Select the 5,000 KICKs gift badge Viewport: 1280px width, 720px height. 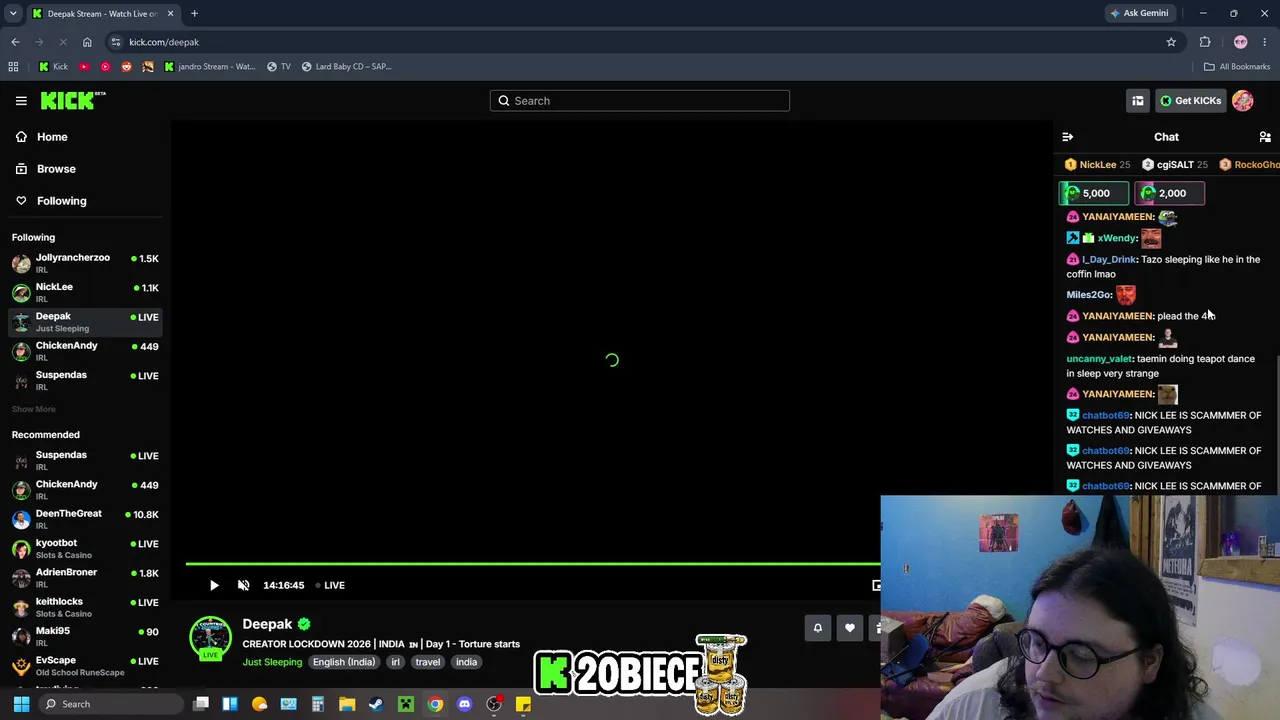click(1094, 193)
